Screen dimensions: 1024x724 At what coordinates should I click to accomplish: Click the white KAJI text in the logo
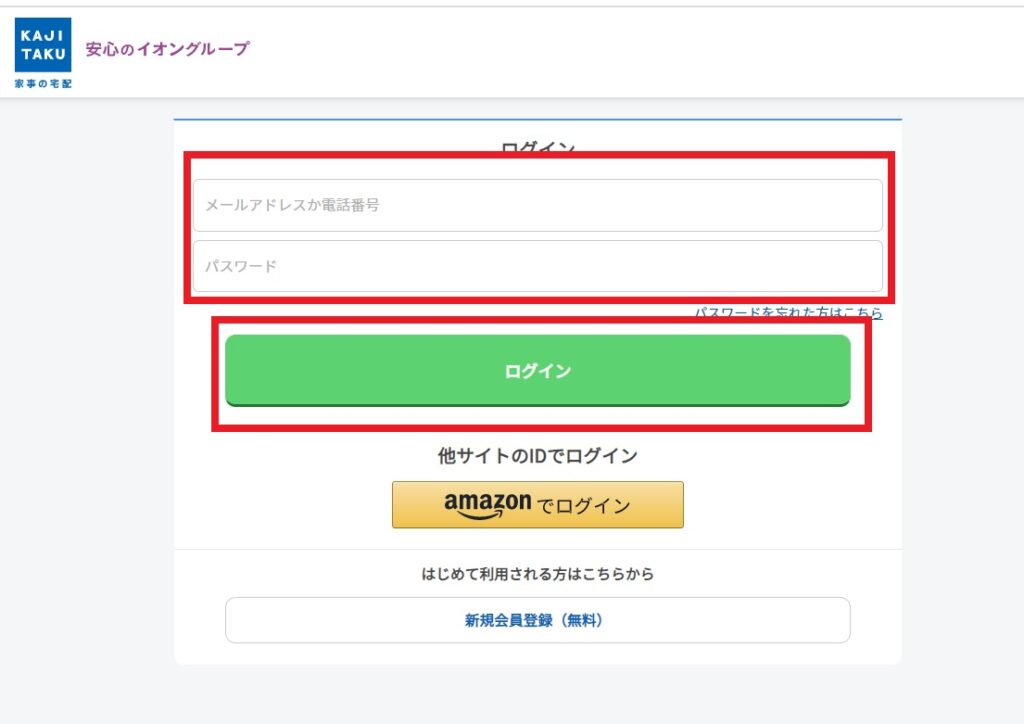pyautogui.click(x=43, y=34)
